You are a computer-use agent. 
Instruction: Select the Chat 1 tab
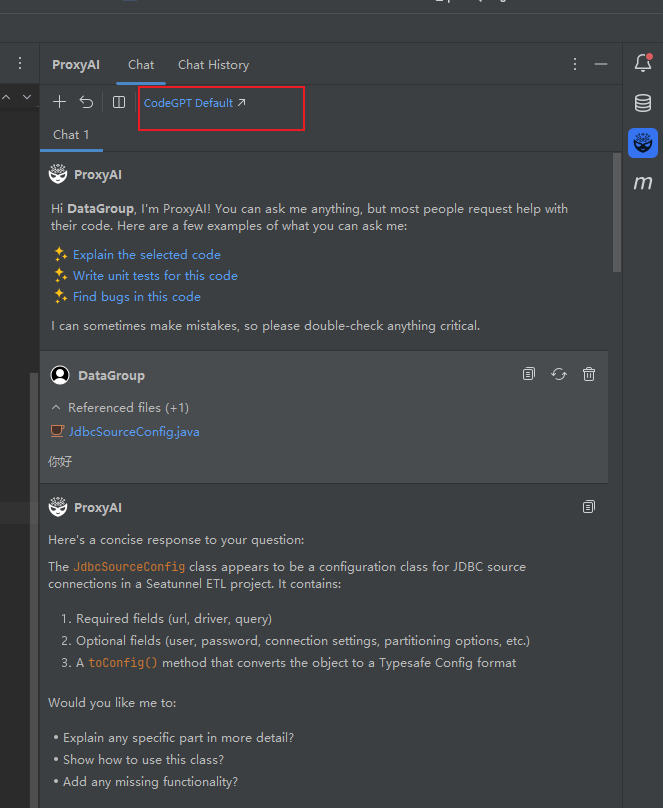(70, 134)
